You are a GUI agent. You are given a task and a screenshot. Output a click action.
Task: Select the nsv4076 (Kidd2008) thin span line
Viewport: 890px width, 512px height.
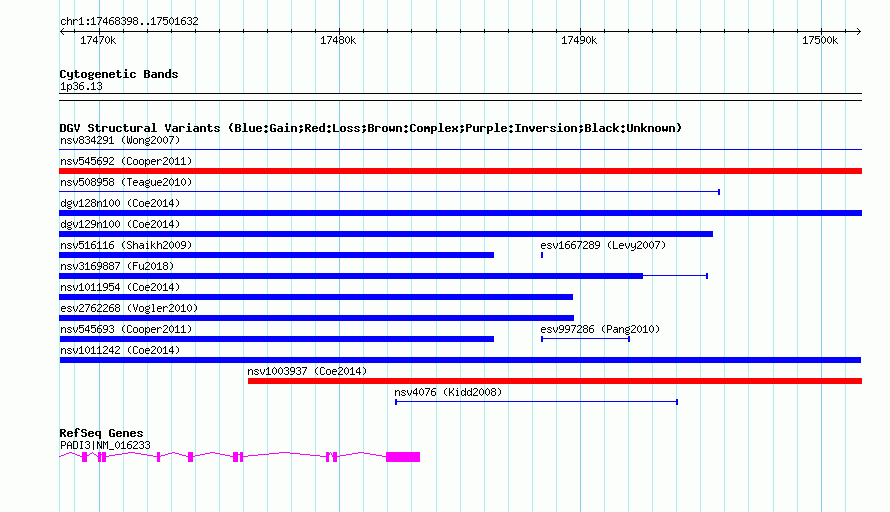point(536,402)
